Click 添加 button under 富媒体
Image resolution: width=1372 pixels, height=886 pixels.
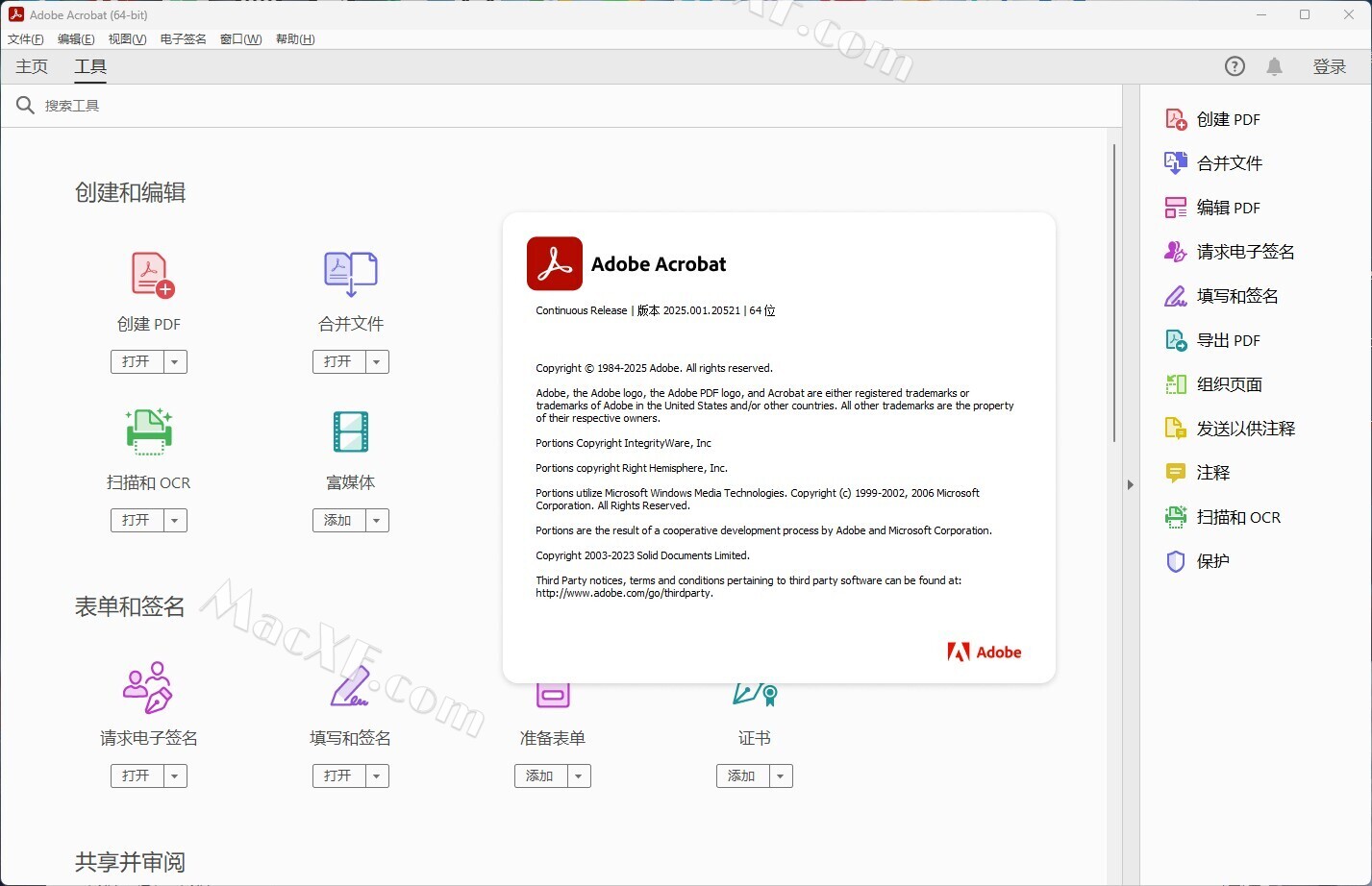[x=338, y=521]
